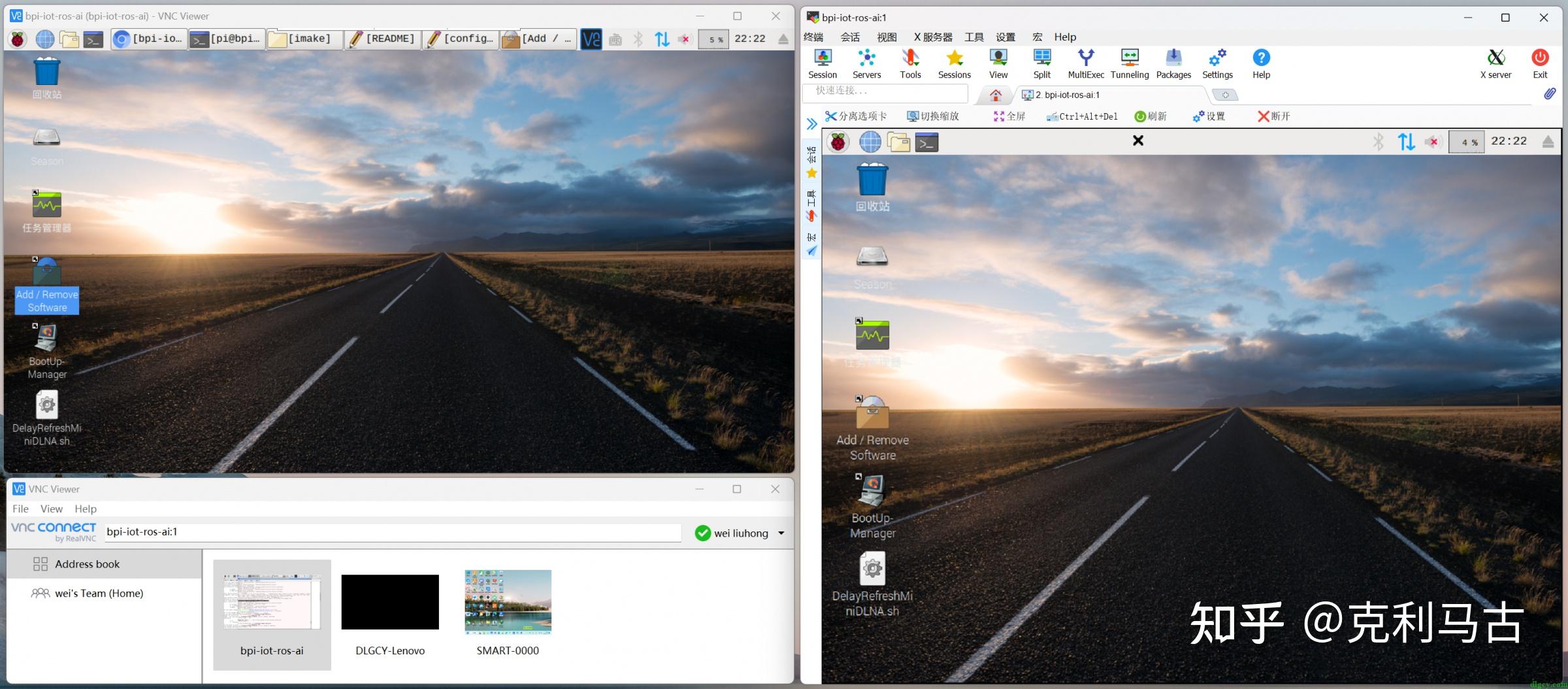Click the 回收站 trash icon in VNC Viewer
The image size is (1568, 689).
[x=47, y=78]
